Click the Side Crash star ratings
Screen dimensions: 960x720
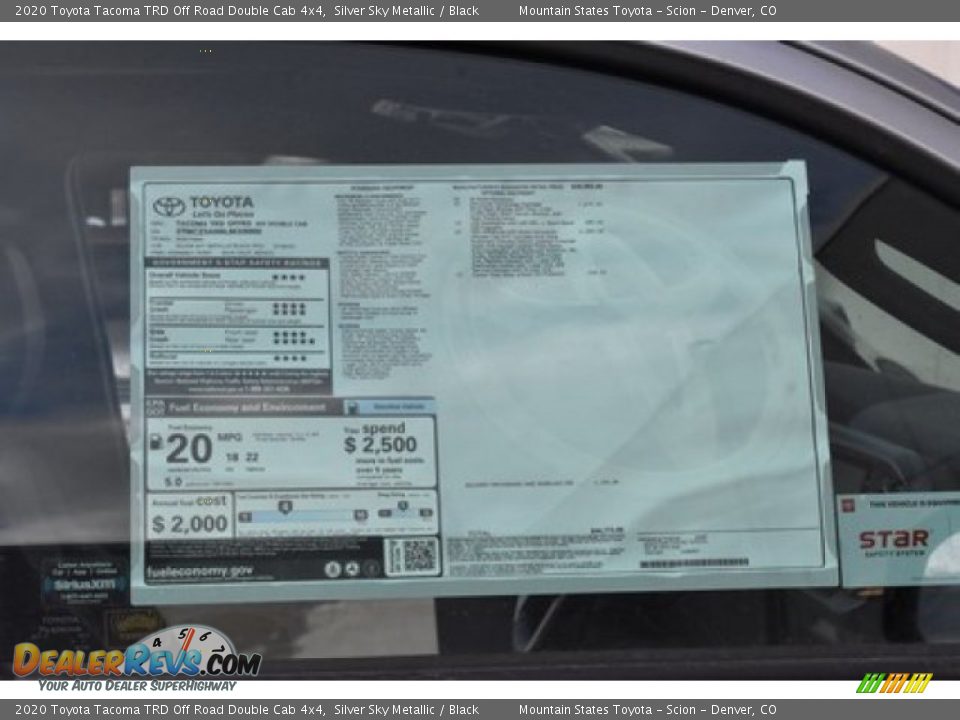[x=292, y=337]
